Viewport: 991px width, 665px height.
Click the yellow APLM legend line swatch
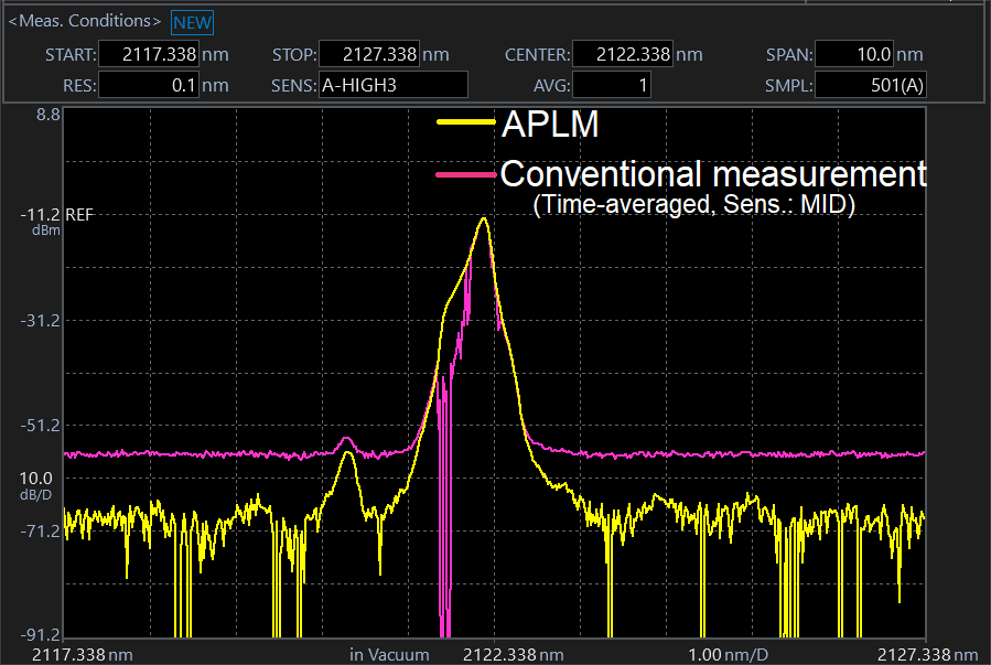pyautogui.click(x=466, y=122)
